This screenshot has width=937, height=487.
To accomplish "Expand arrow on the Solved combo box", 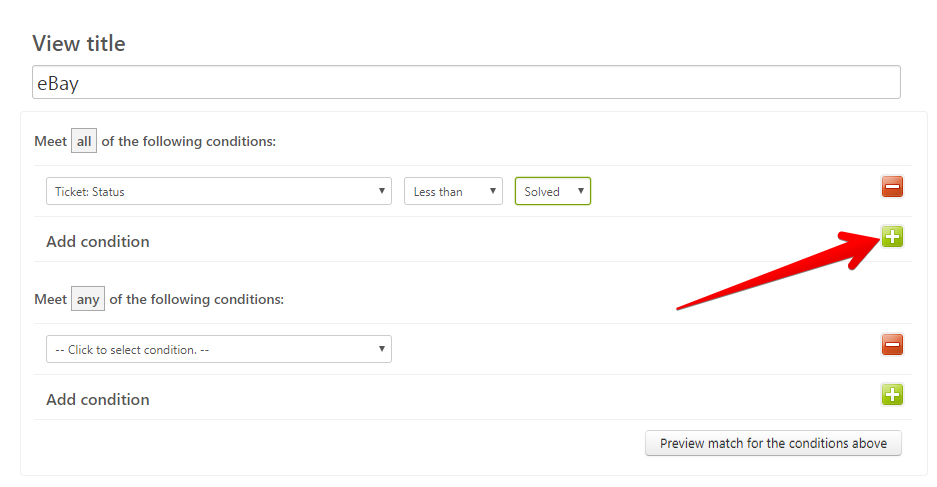I will [x=580, y=191].
